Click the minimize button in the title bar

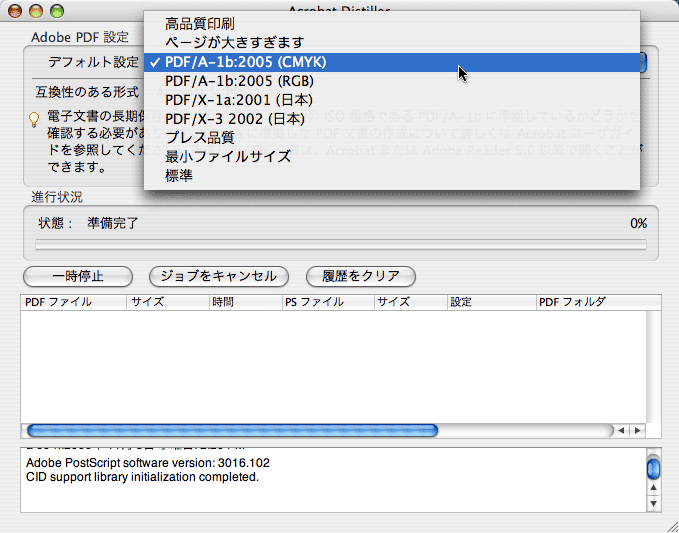tap(36, 11)
